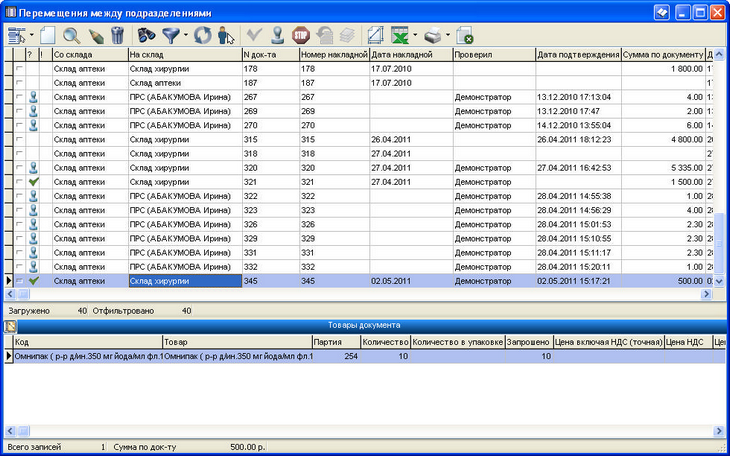Click the column autosize ruler icon
730x456 pixels.
tap(375, 35)
